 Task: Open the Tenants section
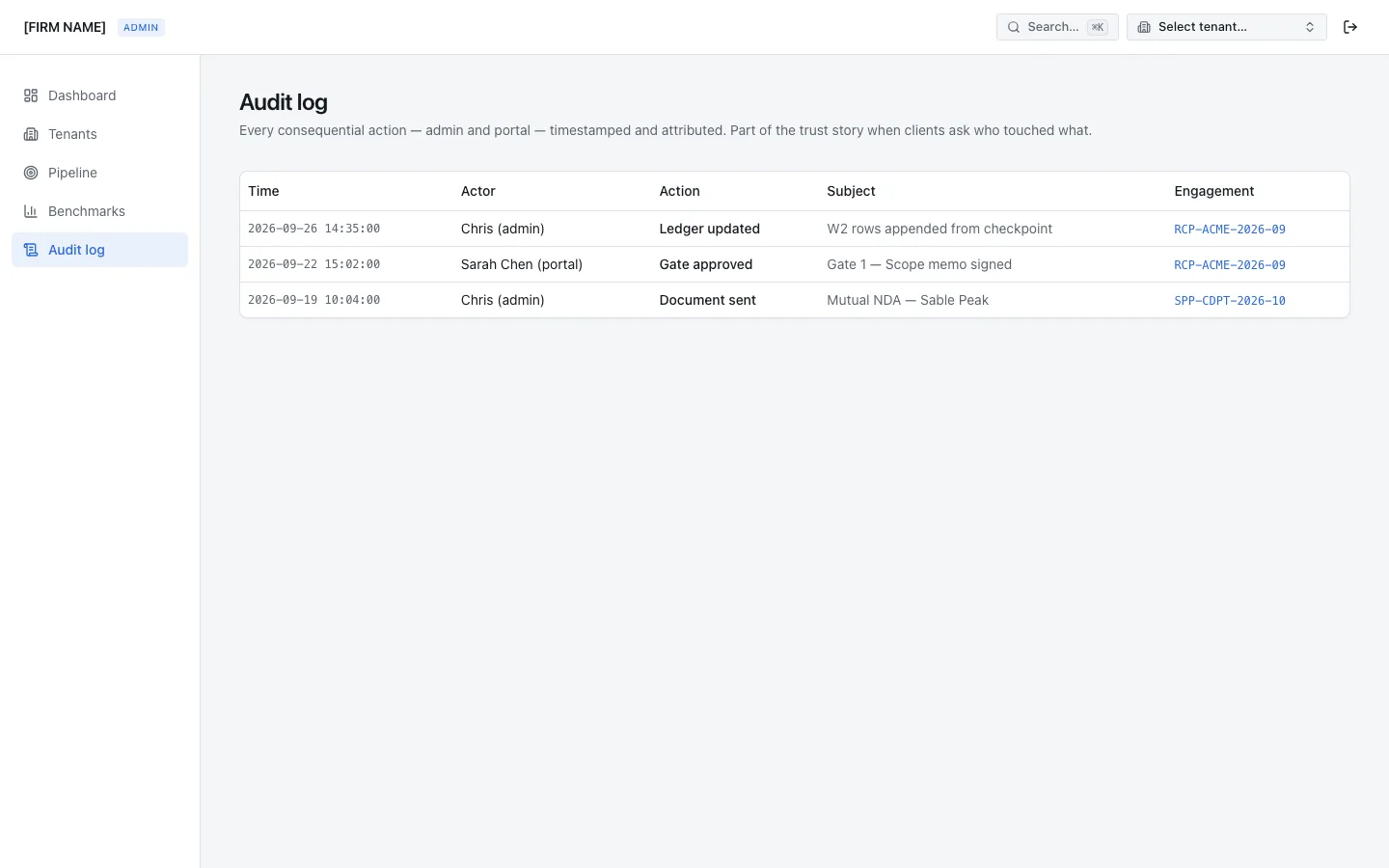pos(99,134)
